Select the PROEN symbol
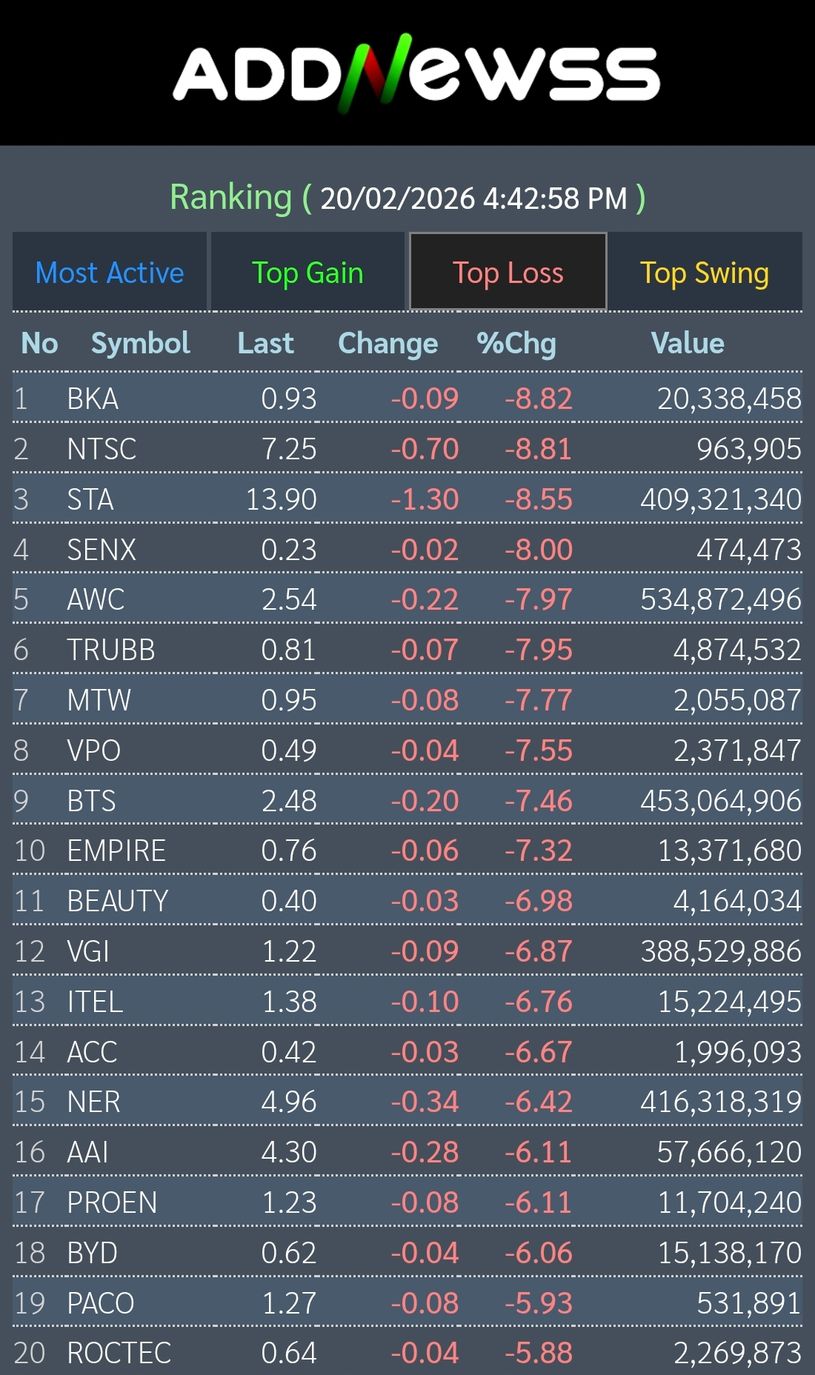Image resolution: width=815 pixels, height=1375 pixels. [x=112, y=1202]
